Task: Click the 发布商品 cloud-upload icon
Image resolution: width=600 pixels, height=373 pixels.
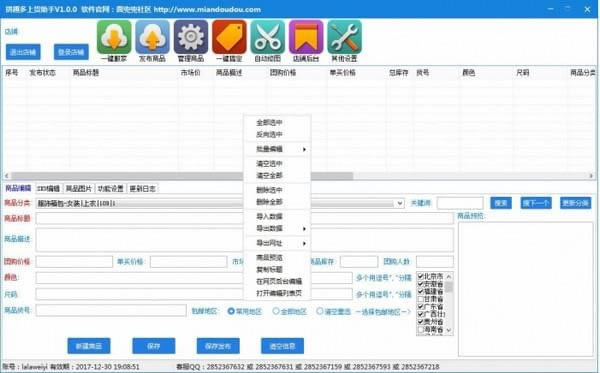Action: click(152, 37)
